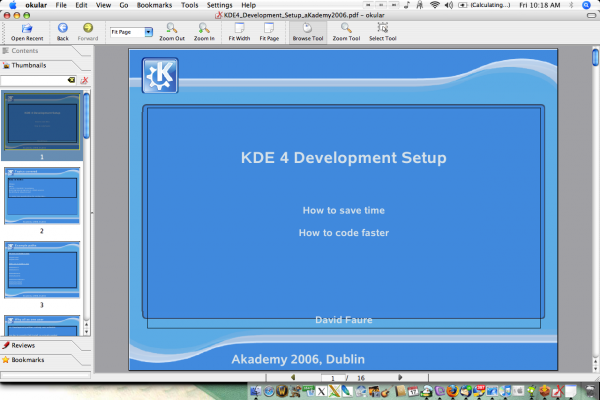Open Finder from the dock
Image resolution: width=600 pixels, height=400 pixels.
[255, 391]
